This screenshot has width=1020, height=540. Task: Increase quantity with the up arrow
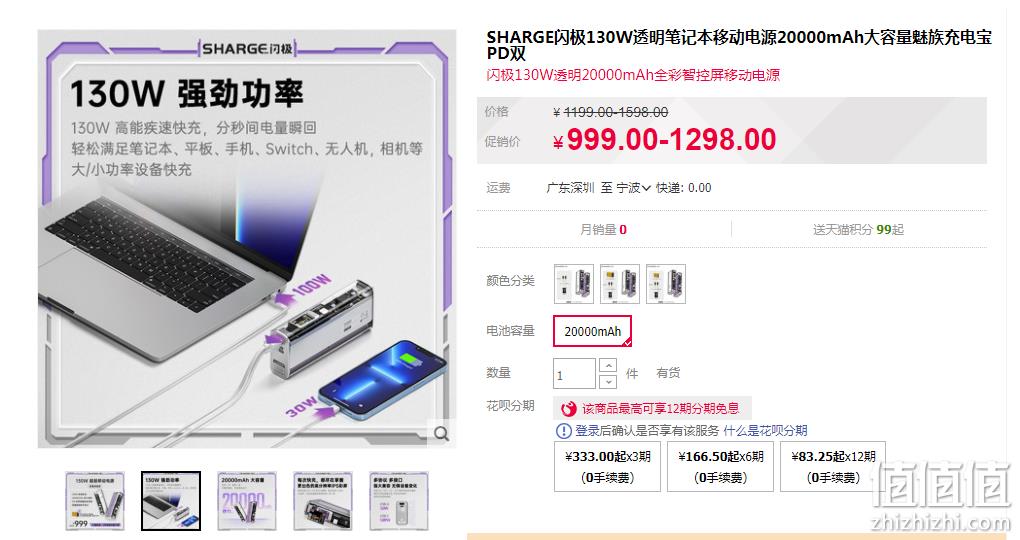tap(608, 365)
